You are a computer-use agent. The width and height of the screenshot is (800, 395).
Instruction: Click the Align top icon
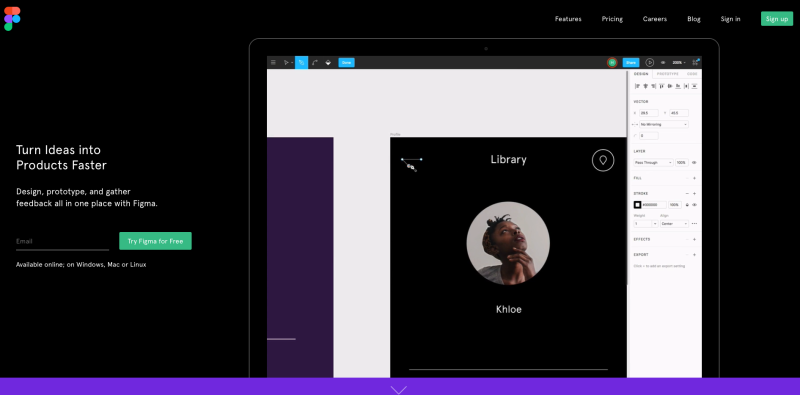tap(661, 86)
